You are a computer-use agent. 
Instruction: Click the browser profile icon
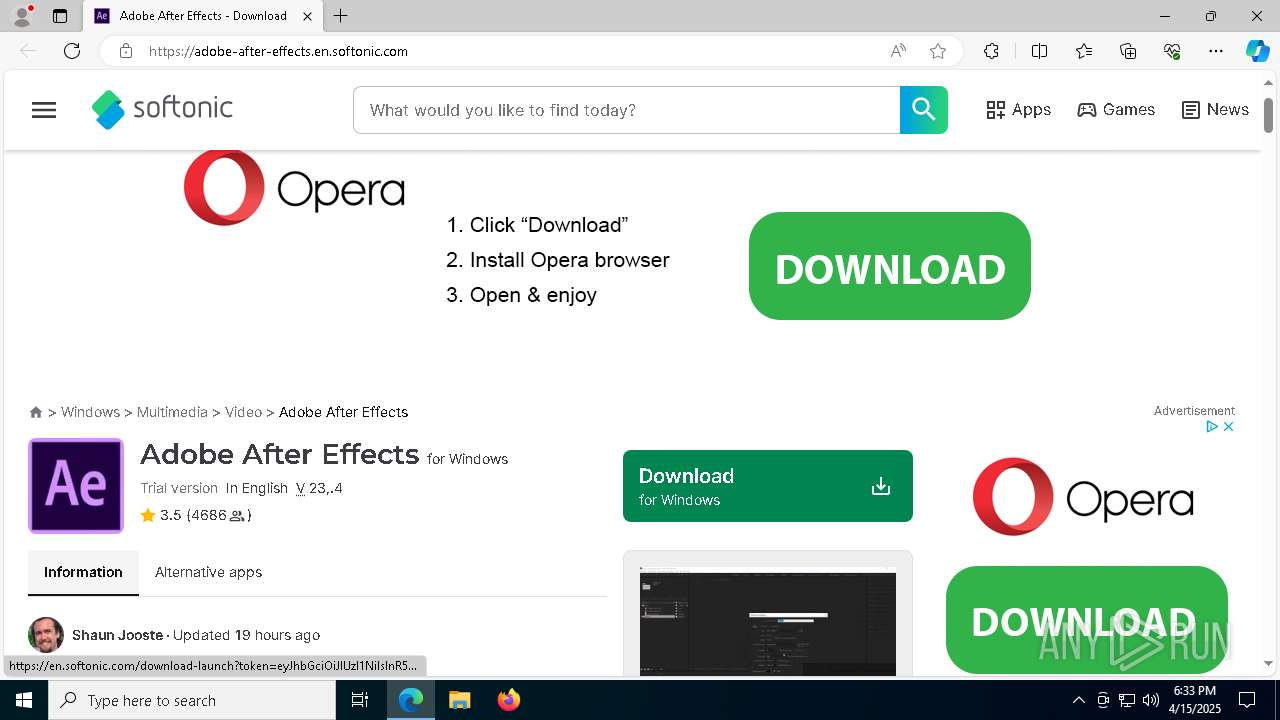(x=22, y=16)
